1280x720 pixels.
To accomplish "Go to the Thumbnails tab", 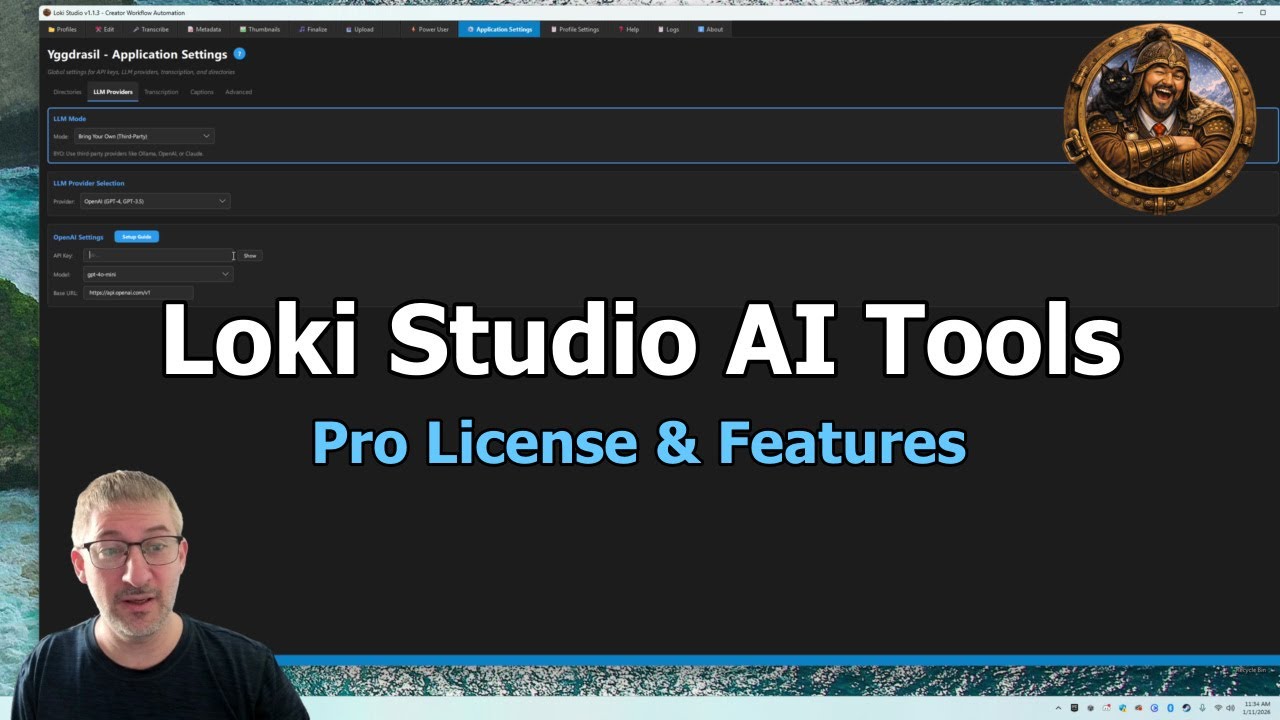I will 260,29.
